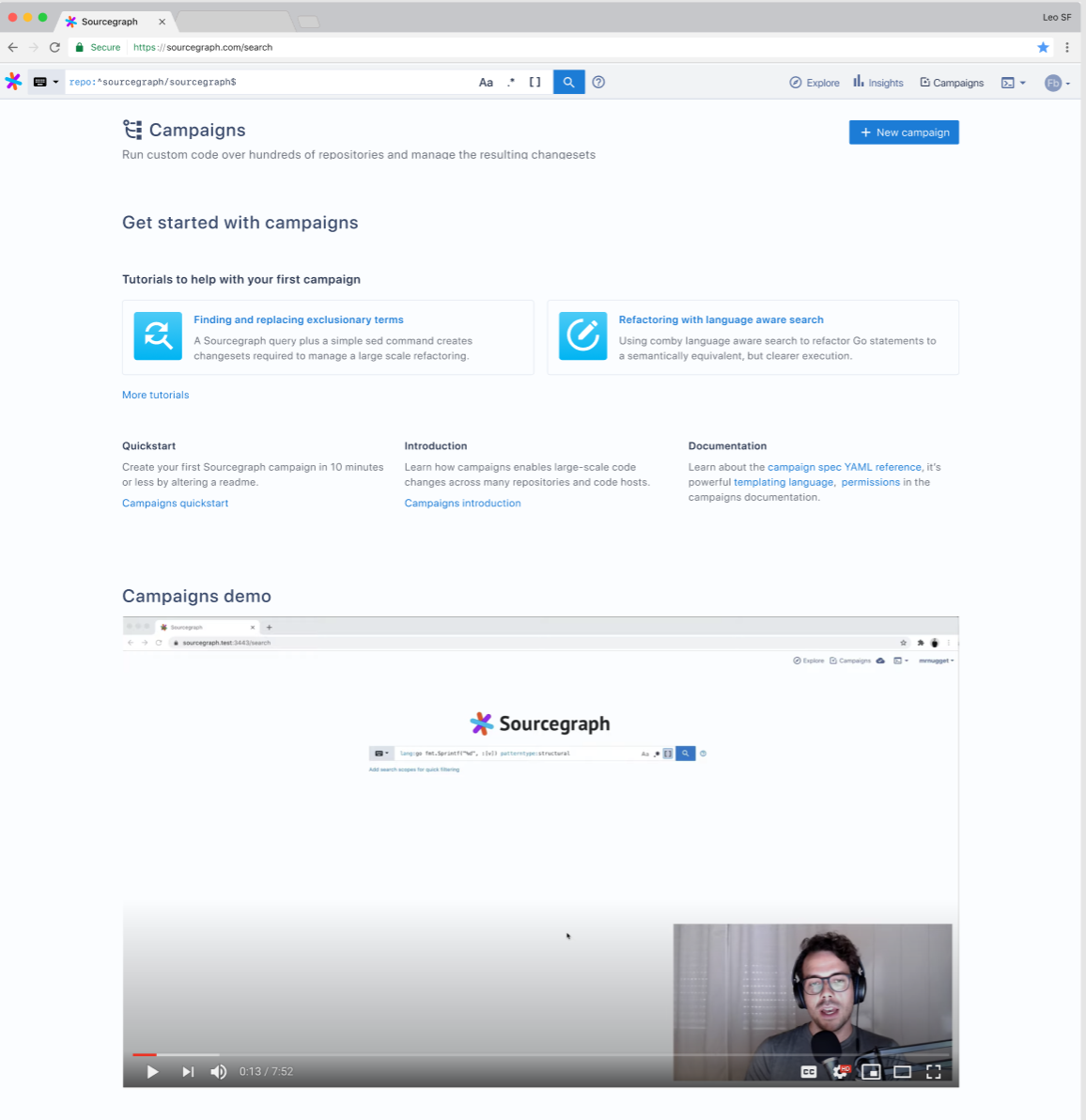1086x1120 pixels.
Task: Open campaign spec YAML reference link
Action: pos(844,467)
